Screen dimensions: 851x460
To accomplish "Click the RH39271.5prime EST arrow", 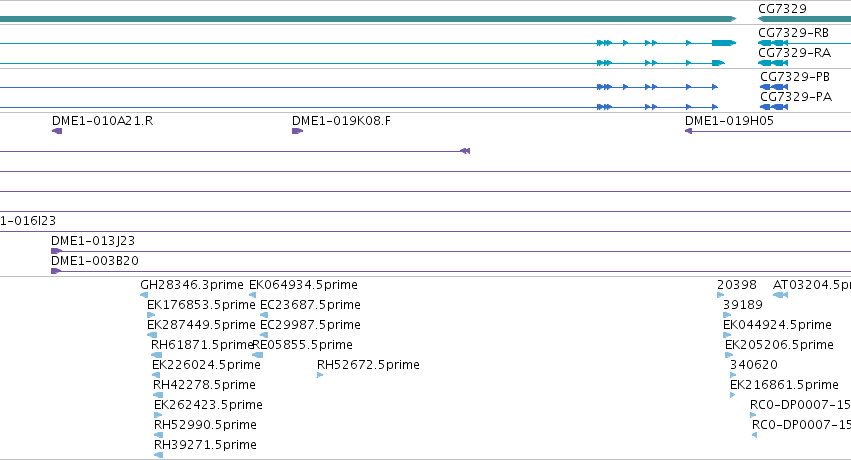I will [158, 455].
